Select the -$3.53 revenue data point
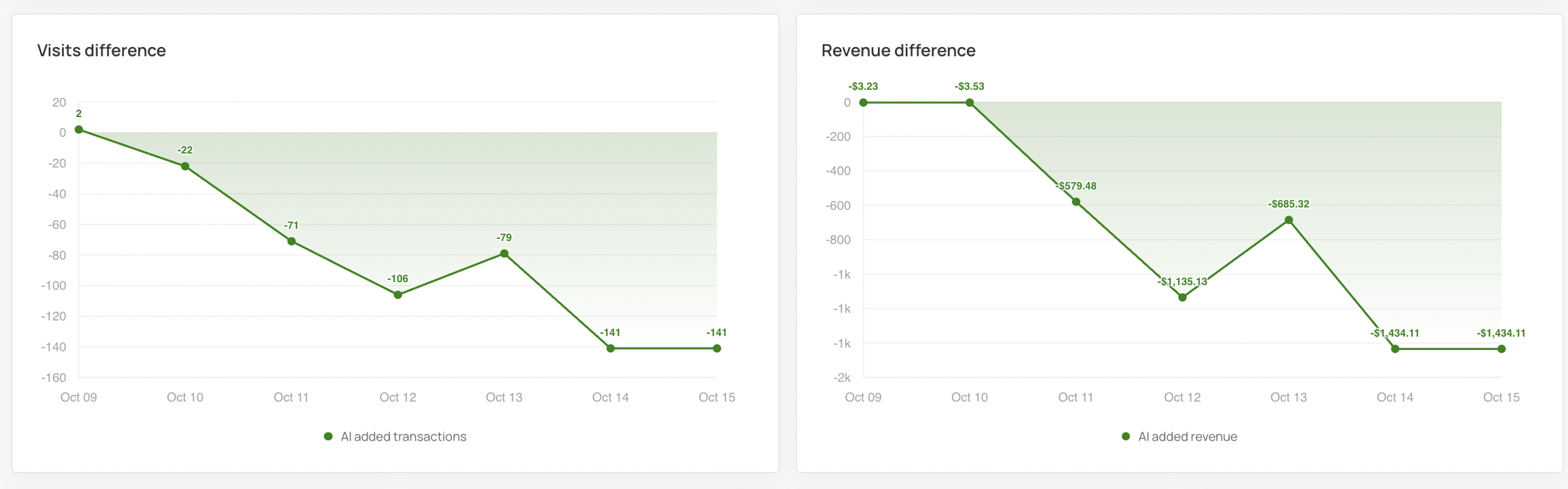This screenshot has width=1568, height=489. click(970, 103)
